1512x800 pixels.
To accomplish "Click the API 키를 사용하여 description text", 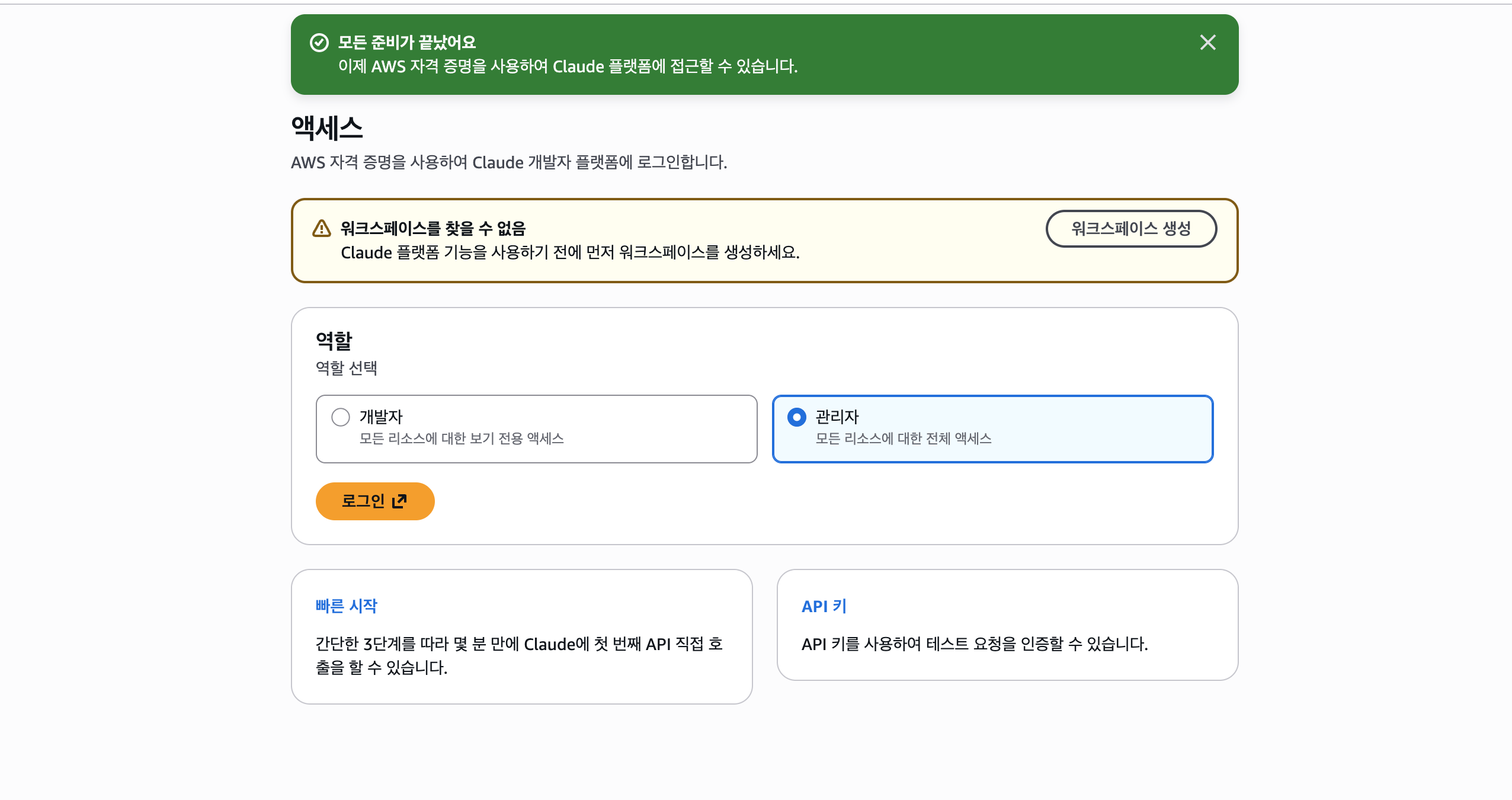I will click(x=975, y=644).
